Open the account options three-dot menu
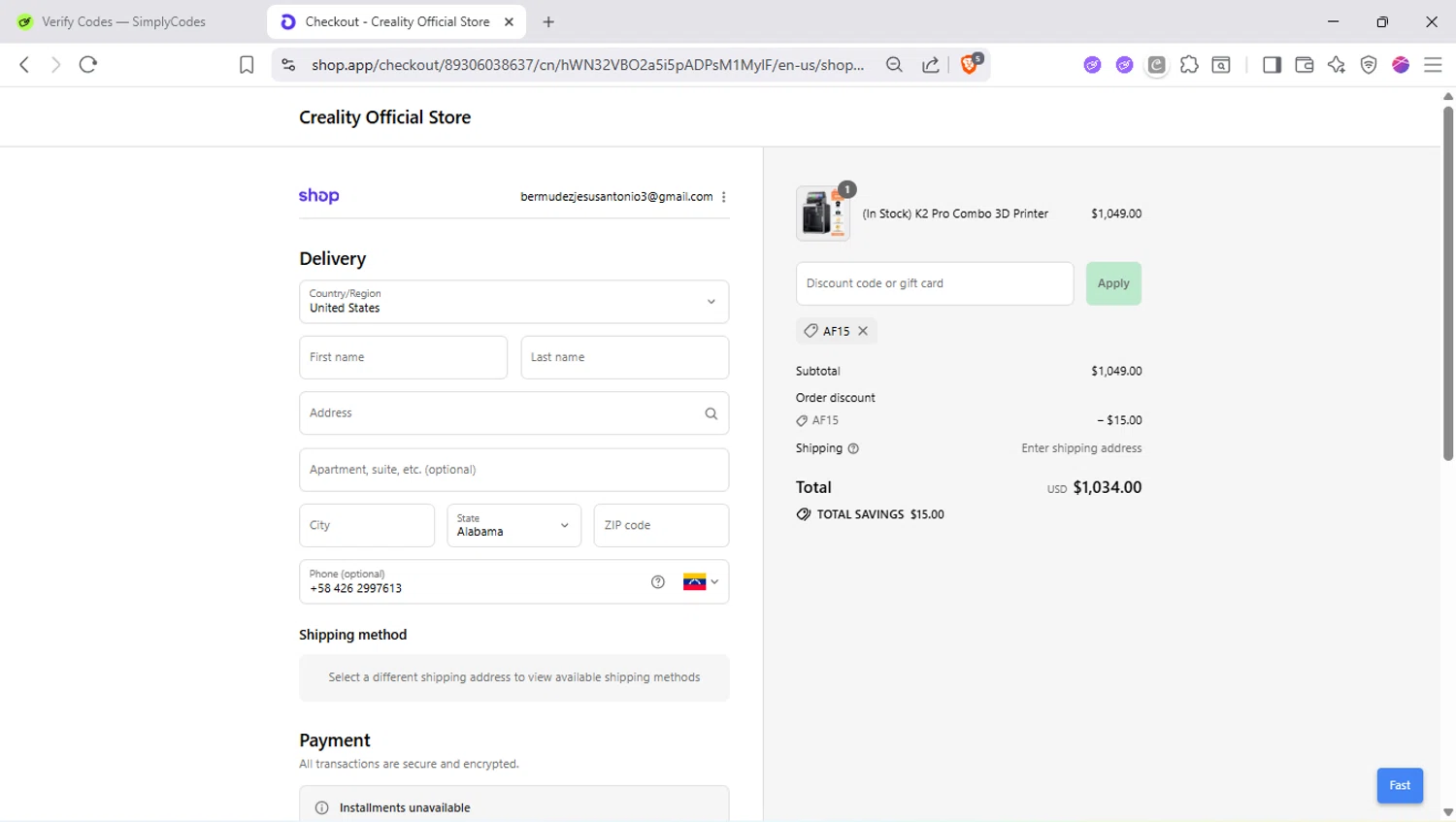Image resolution: width=1456 pixels, height=822 pixels. coord(724,197)
